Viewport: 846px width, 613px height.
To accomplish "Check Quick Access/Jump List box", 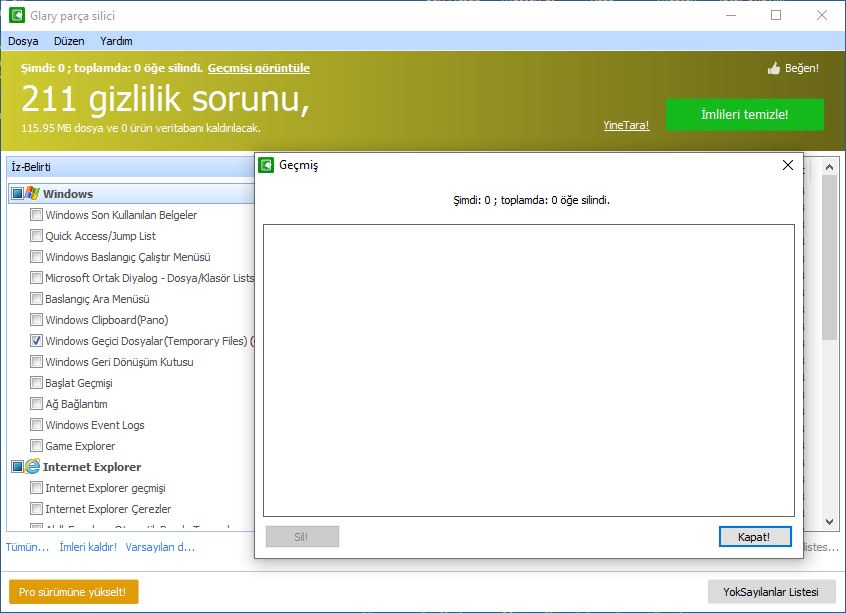I will tap(36, 235).
